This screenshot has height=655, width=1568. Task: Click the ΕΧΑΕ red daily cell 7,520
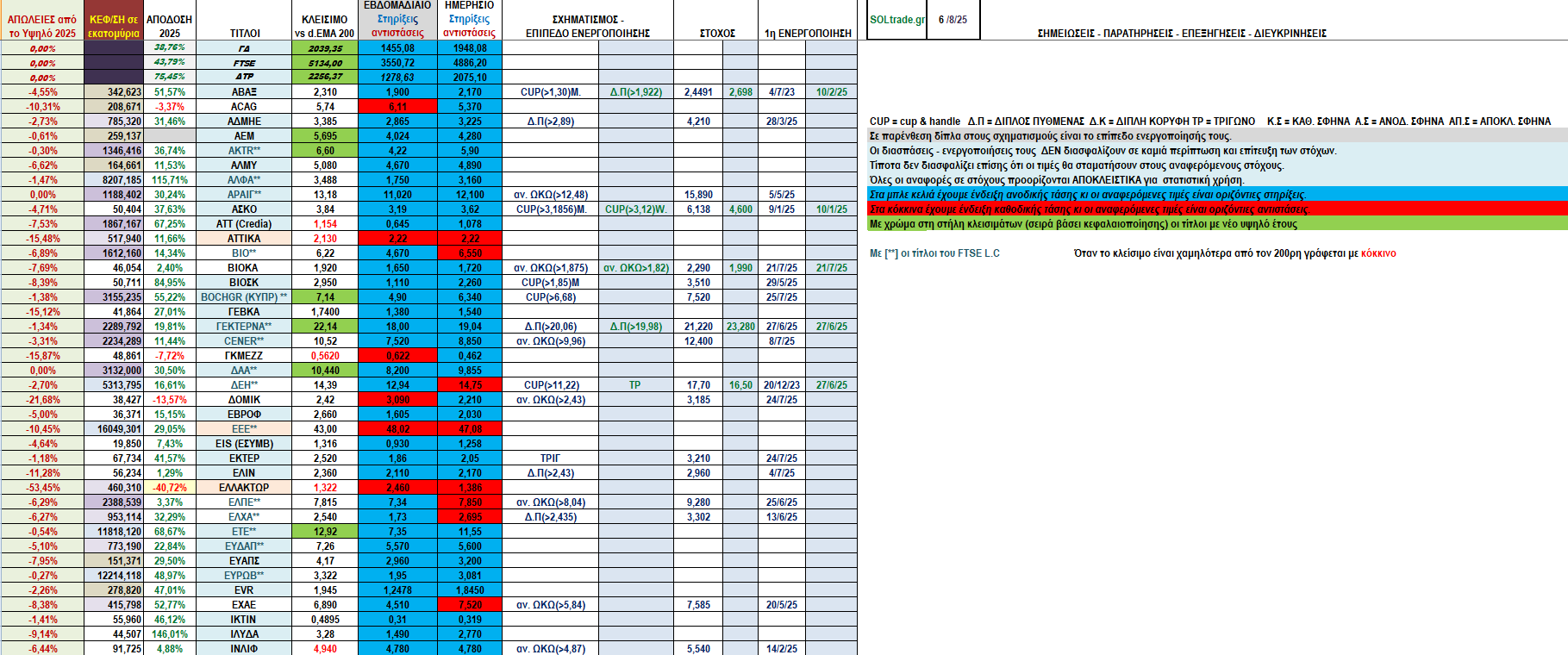click(x=470, y=605)
